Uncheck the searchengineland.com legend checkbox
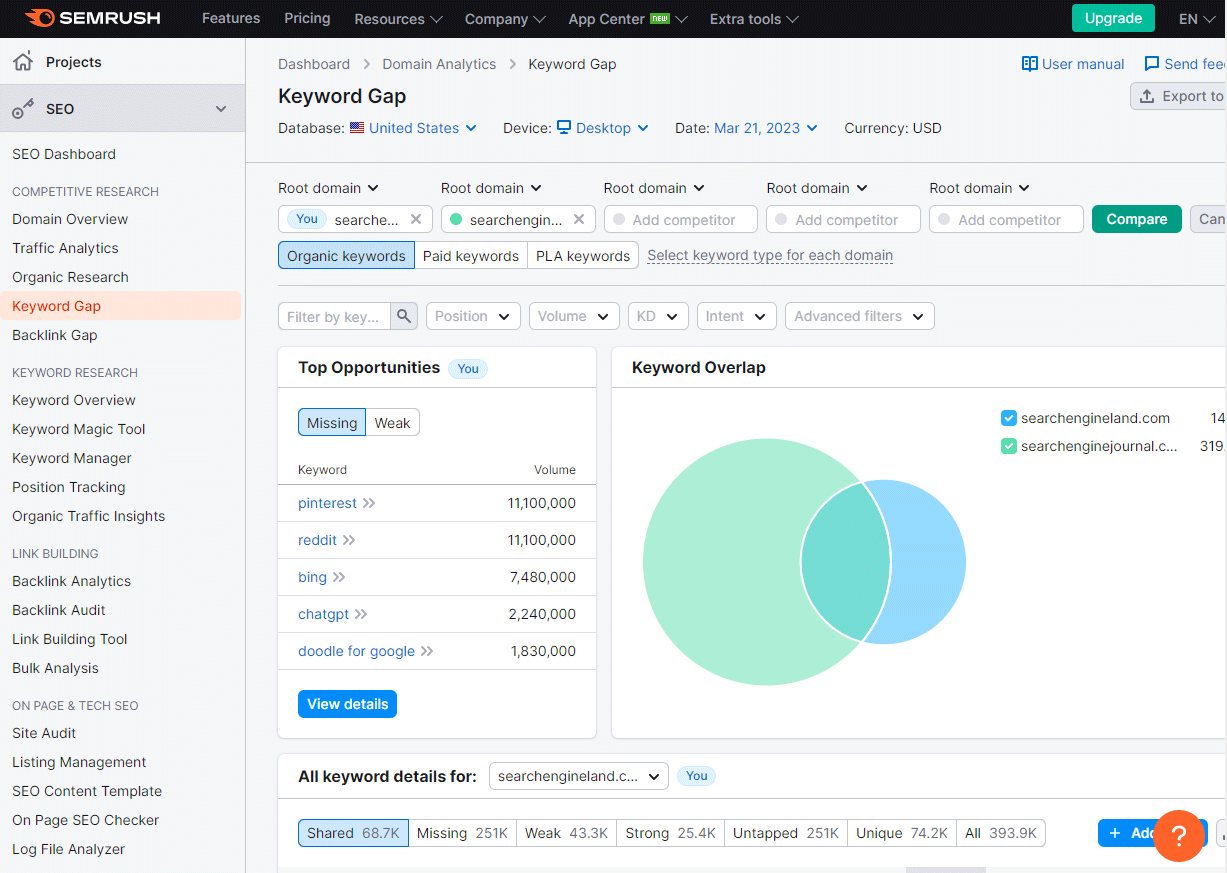 click(1009, 418)
